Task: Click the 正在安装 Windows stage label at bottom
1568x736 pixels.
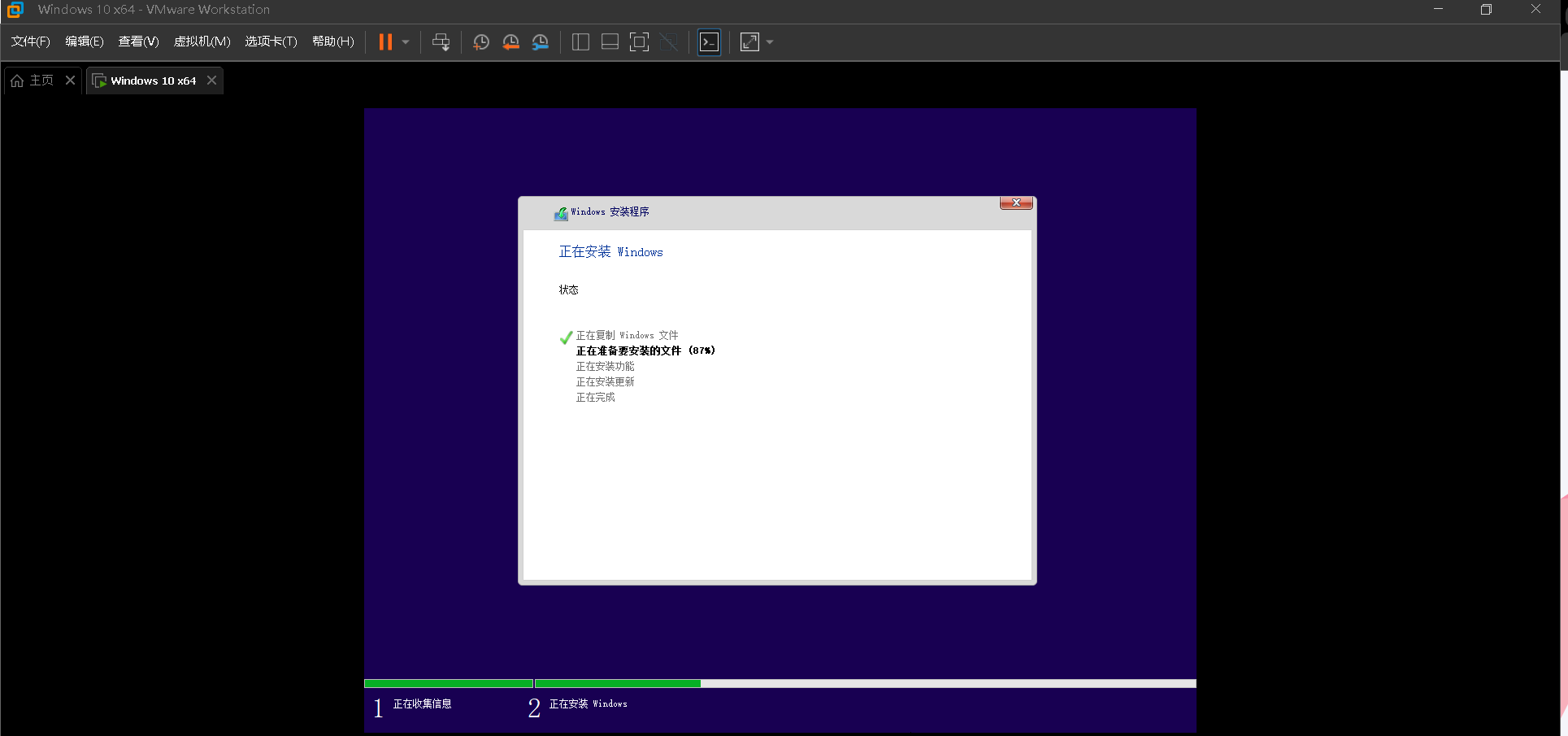Action: 588,704
